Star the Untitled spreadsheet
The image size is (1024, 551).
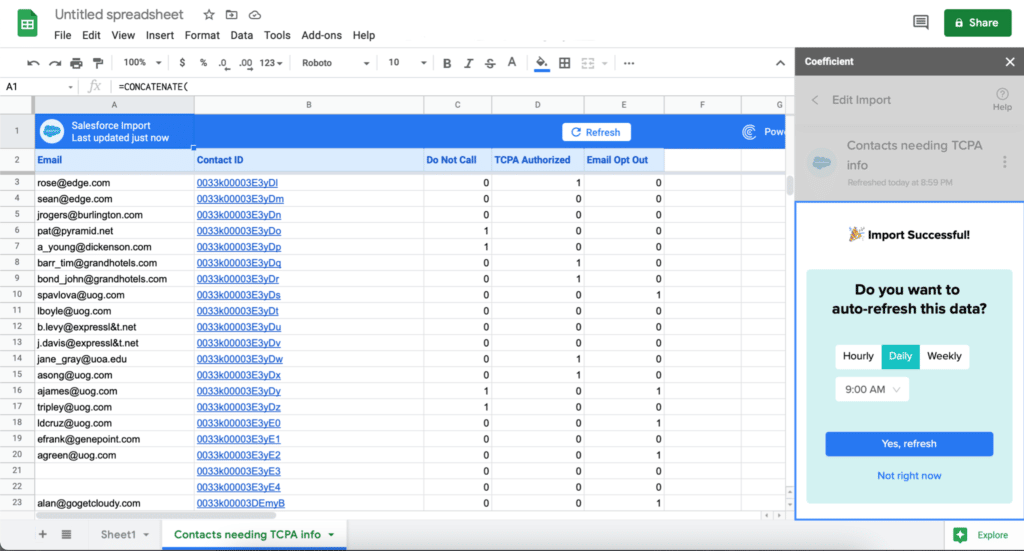coord(209,14)
